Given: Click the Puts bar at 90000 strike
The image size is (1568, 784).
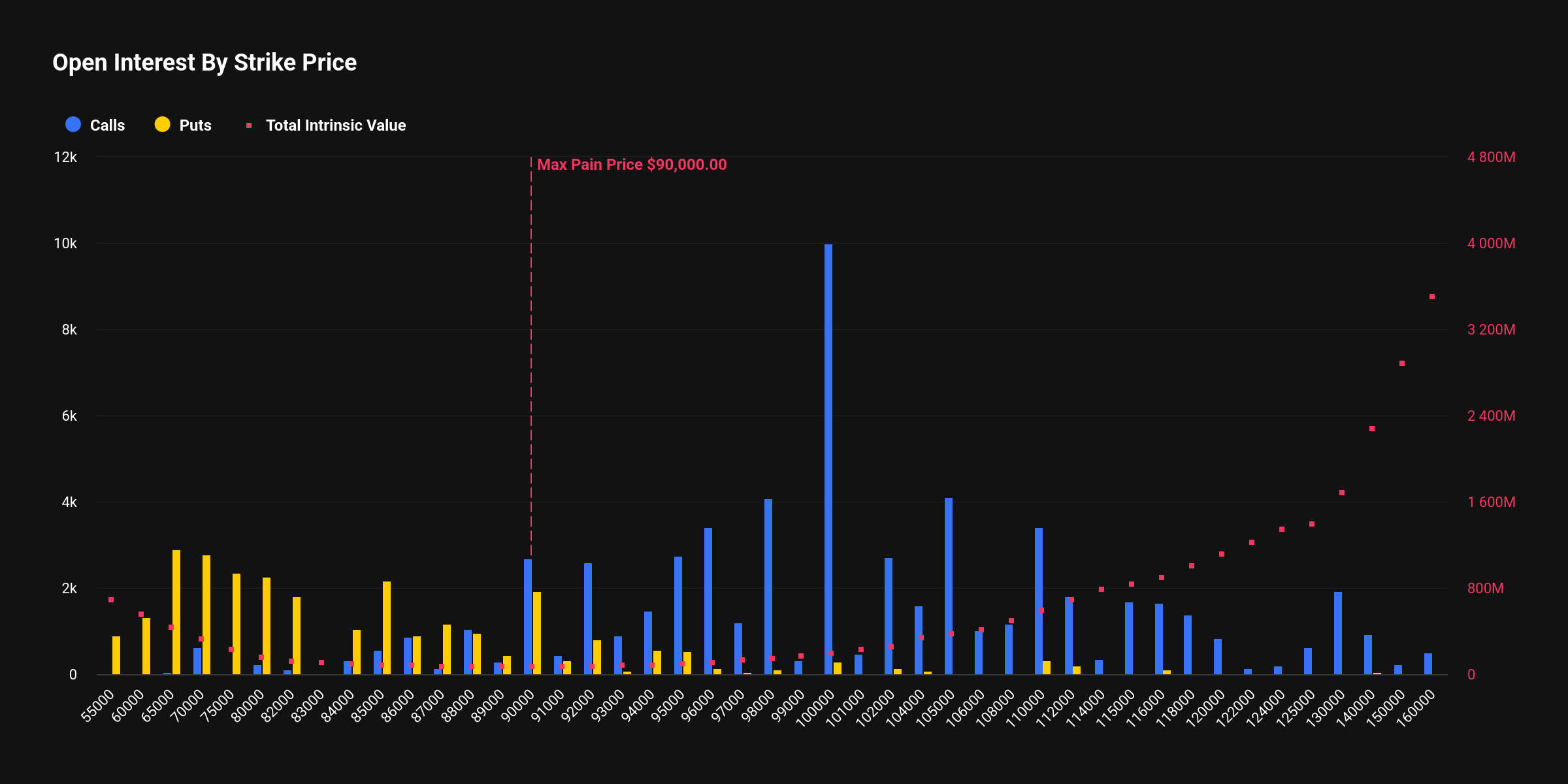Looking at the screenshot, I should tap(537, 633).
